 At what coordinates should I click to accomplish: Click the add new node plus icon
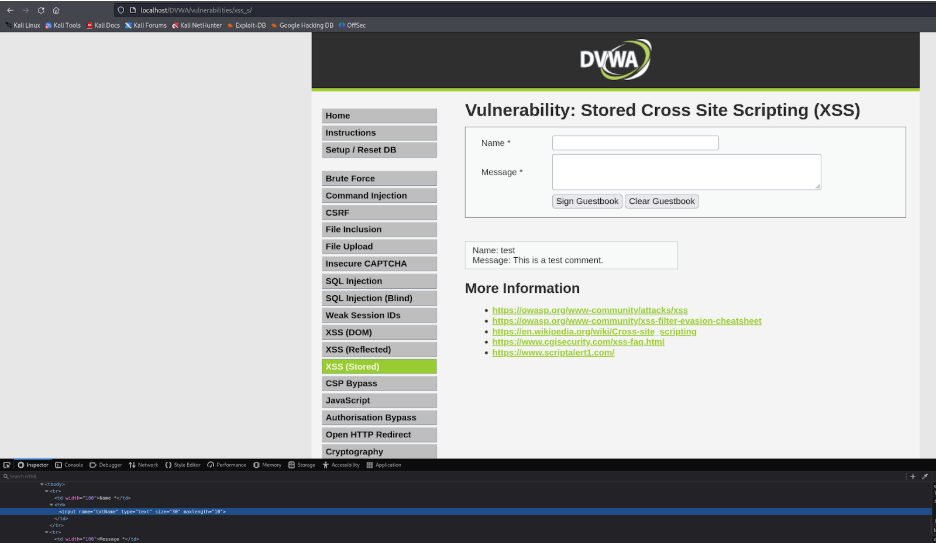pos(913,477)
